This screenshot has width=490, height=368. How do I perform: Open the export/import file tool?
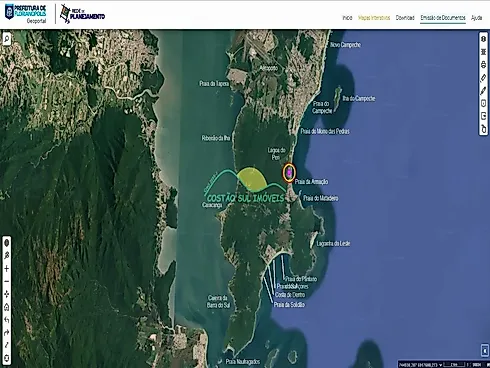point(483,116)
